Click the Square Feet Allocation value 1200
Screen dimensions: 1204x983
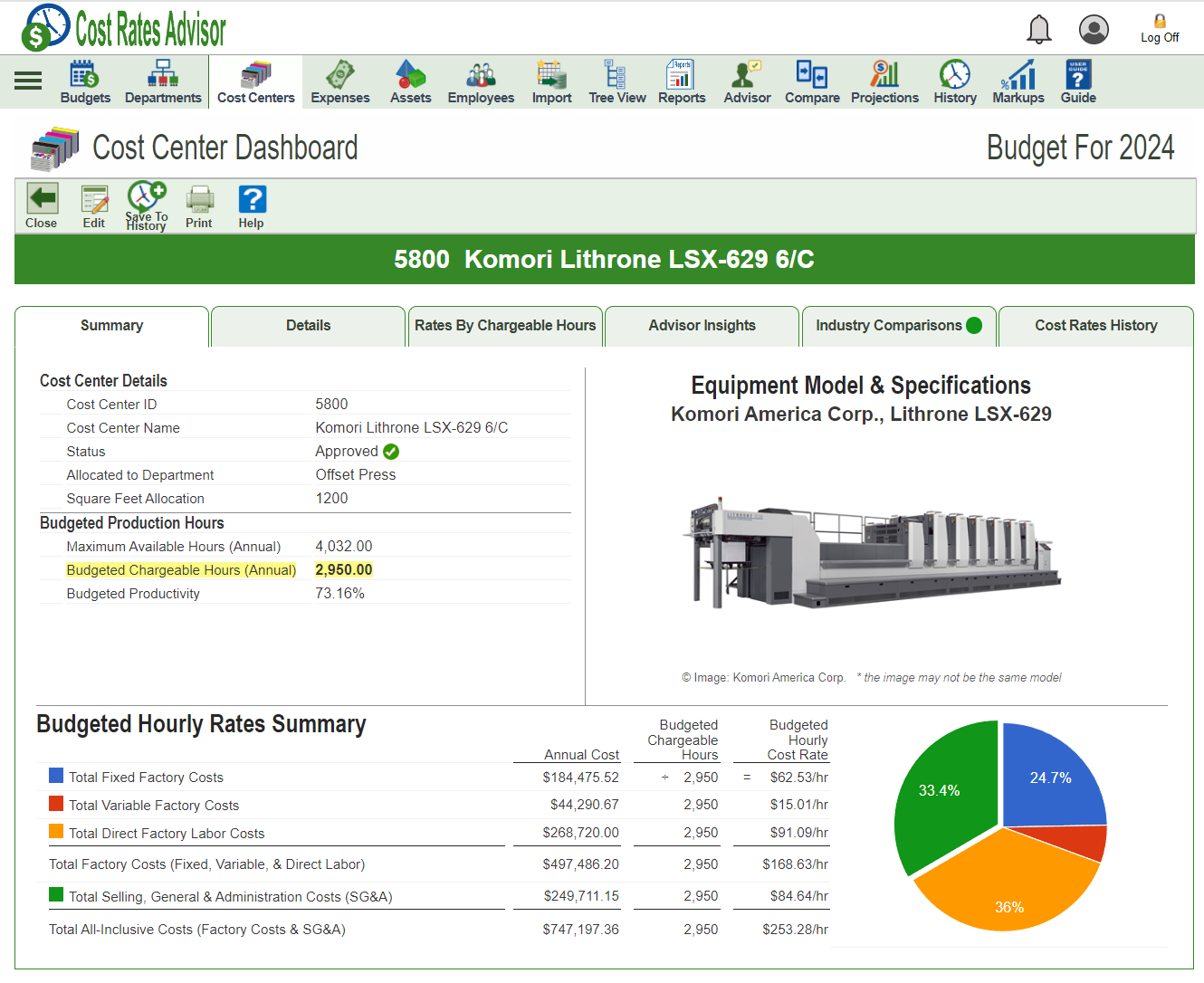(x=332, y=499)
